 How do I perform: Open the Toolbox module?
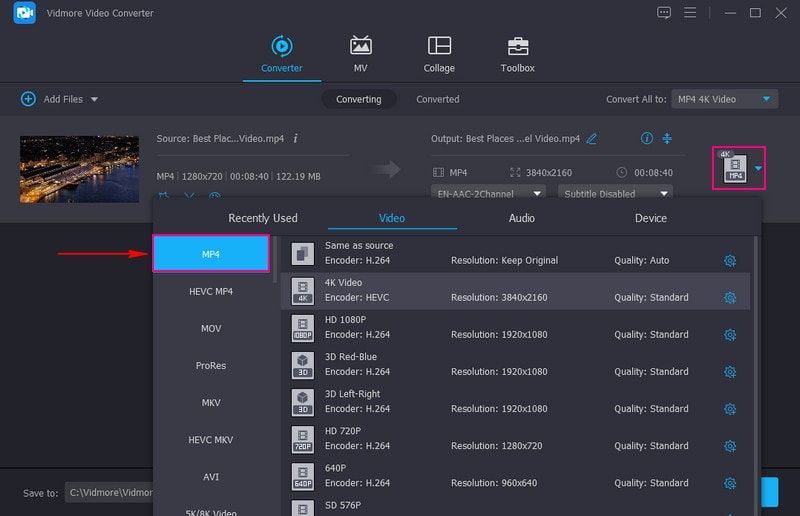(517, 54)
